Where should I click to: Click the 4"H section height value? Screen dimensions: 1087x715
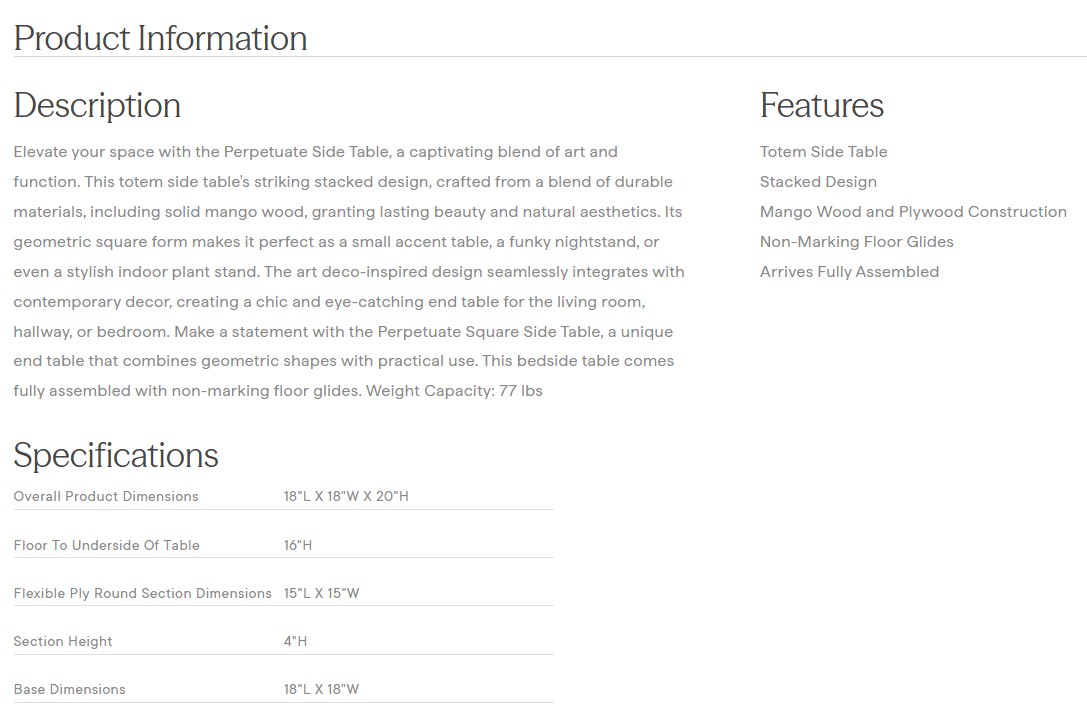pyautogui.click(x=295, y=641)
